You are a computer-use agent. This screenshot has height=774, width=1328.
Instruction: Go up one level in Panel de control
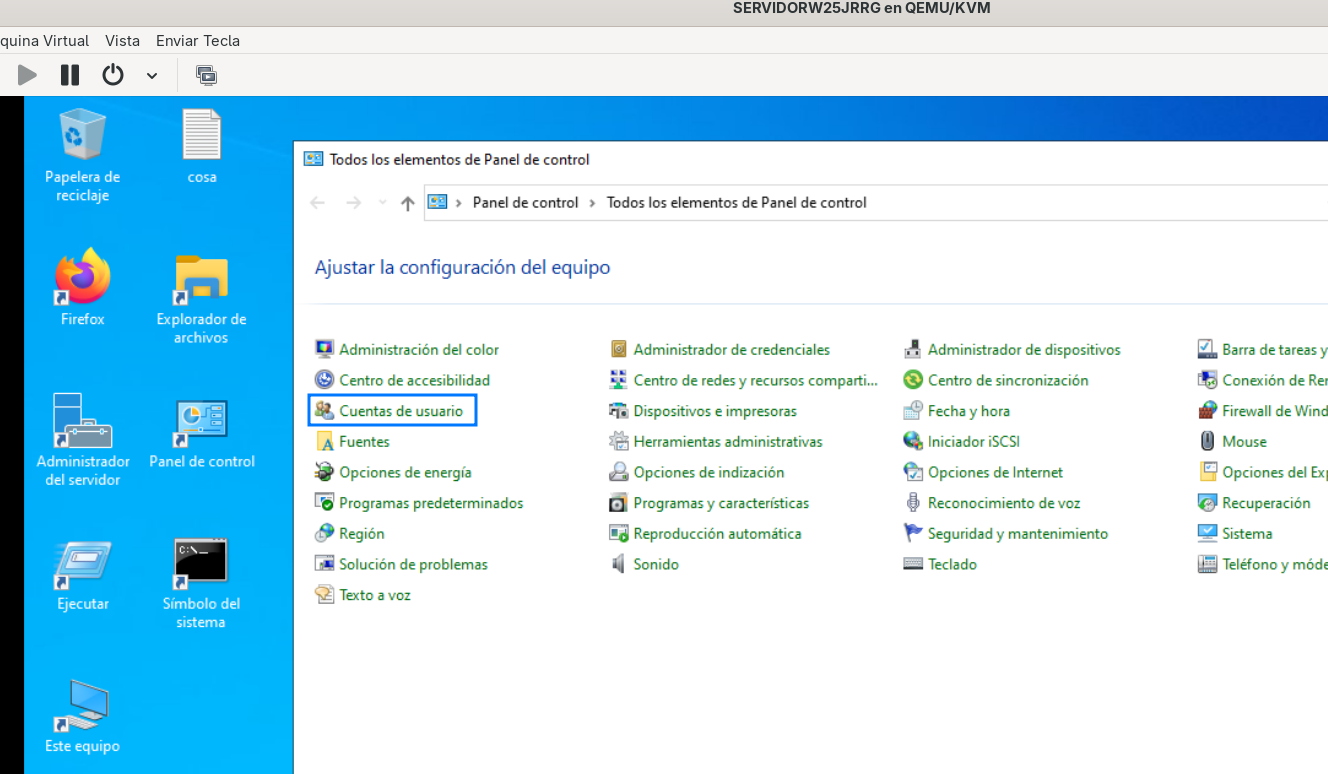tap(407, 203)
